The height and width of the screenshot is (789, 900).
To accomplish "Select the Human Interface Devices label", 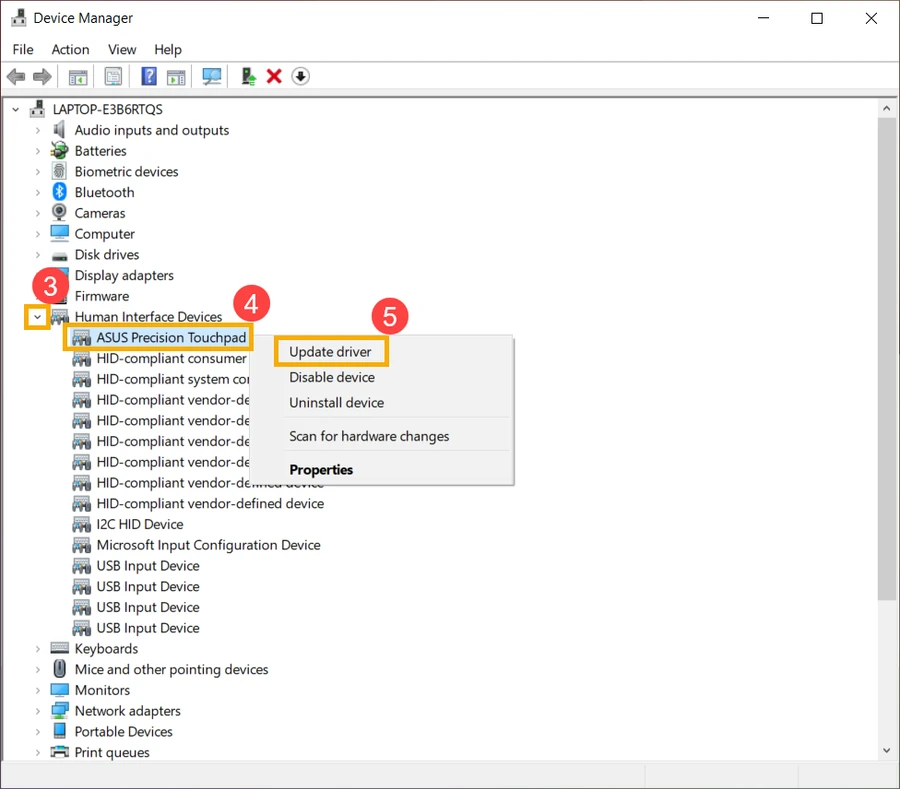I will (148, 317).
